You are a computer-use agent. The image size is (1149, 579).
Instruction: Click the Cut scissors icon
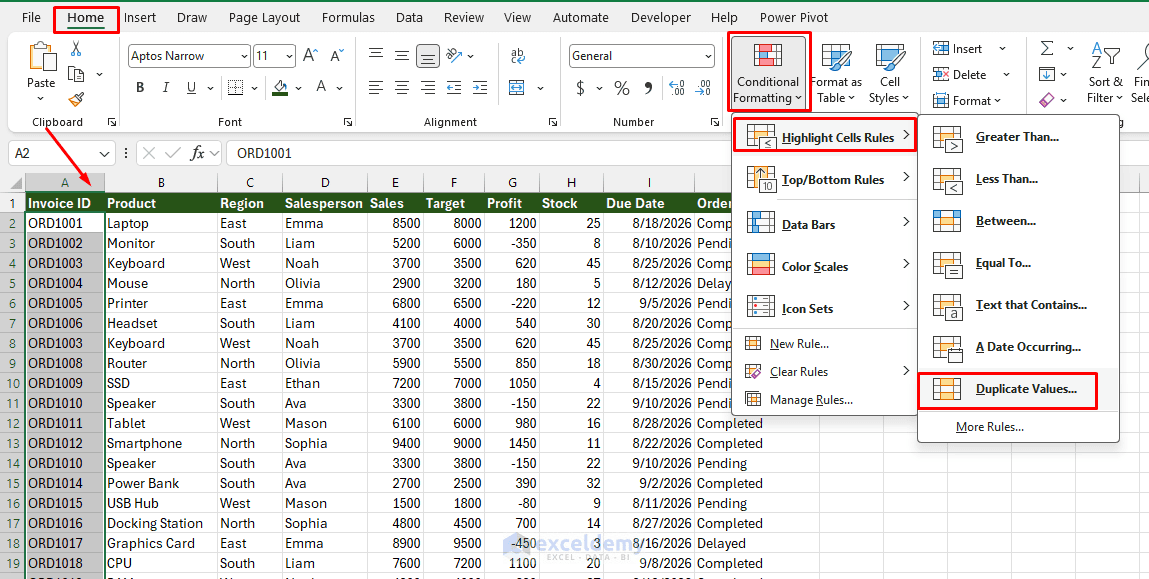(75, 49)
